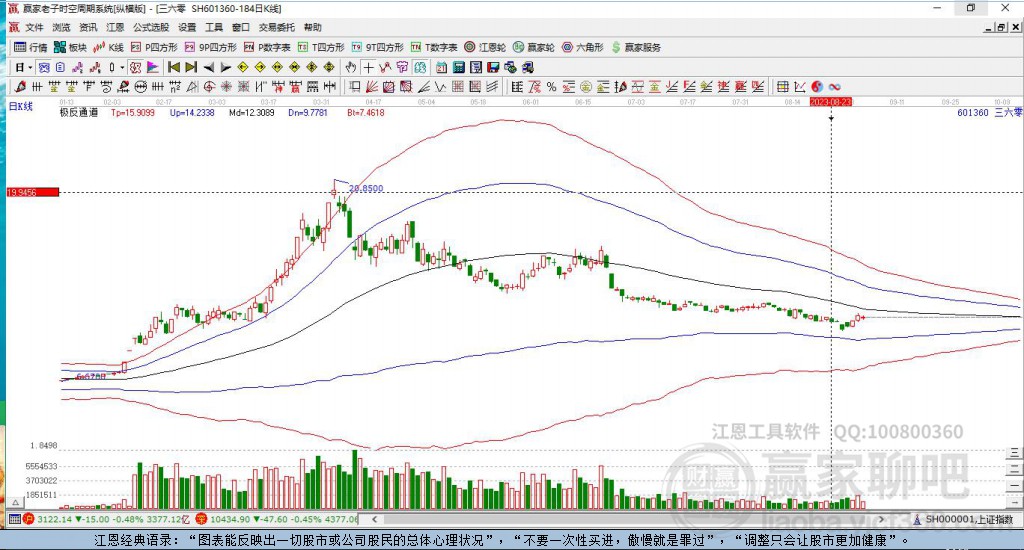Viewport: 1024px width, 550px height.
Task: Click the yellow diamond left-arrow icon
Action: [x=242, y=67]
